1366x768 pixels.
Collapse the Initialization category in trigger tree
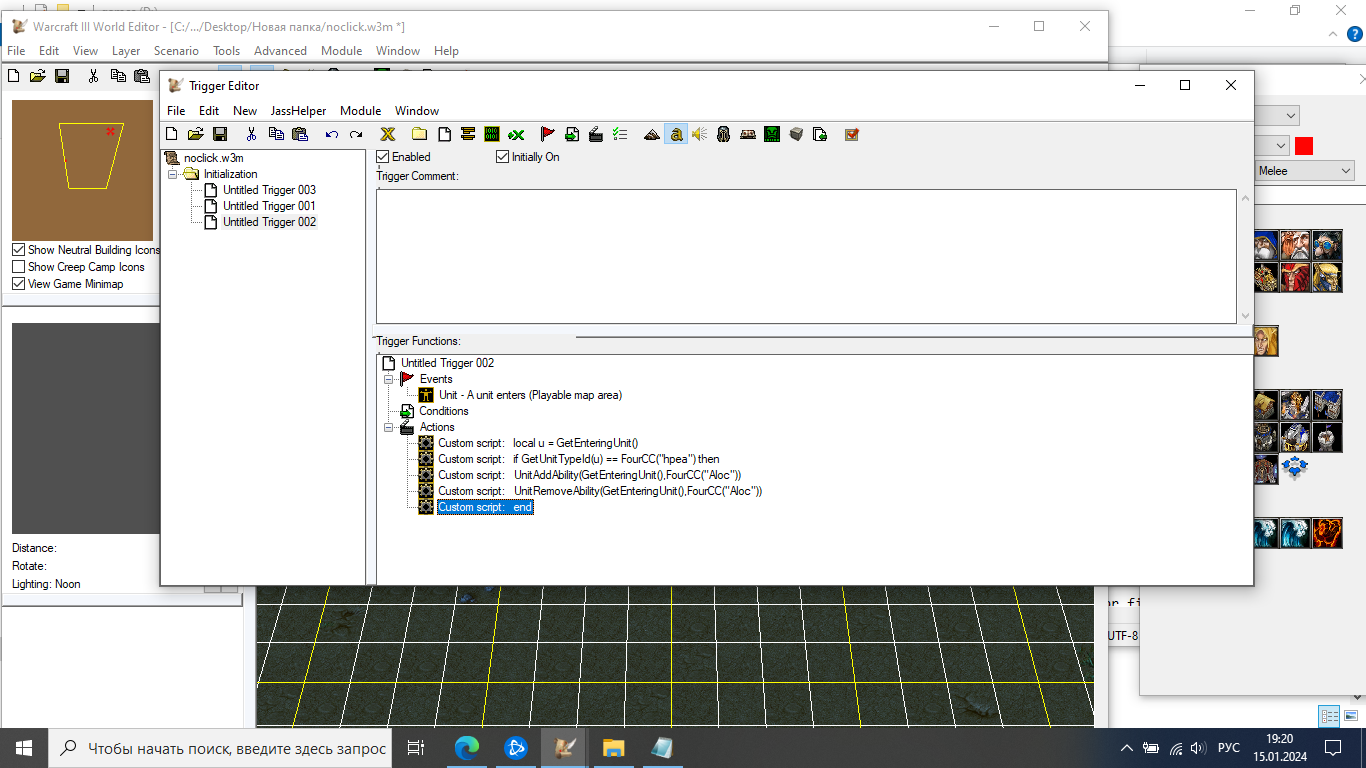pos(172,174)
